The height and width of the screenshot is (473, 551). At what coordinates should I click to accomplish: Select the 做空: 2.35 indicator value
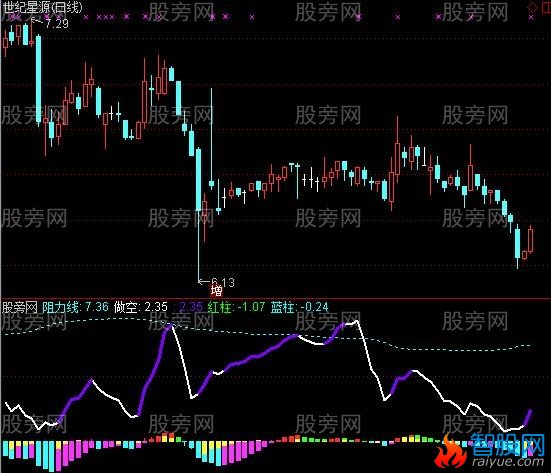[x=141, y=307]
